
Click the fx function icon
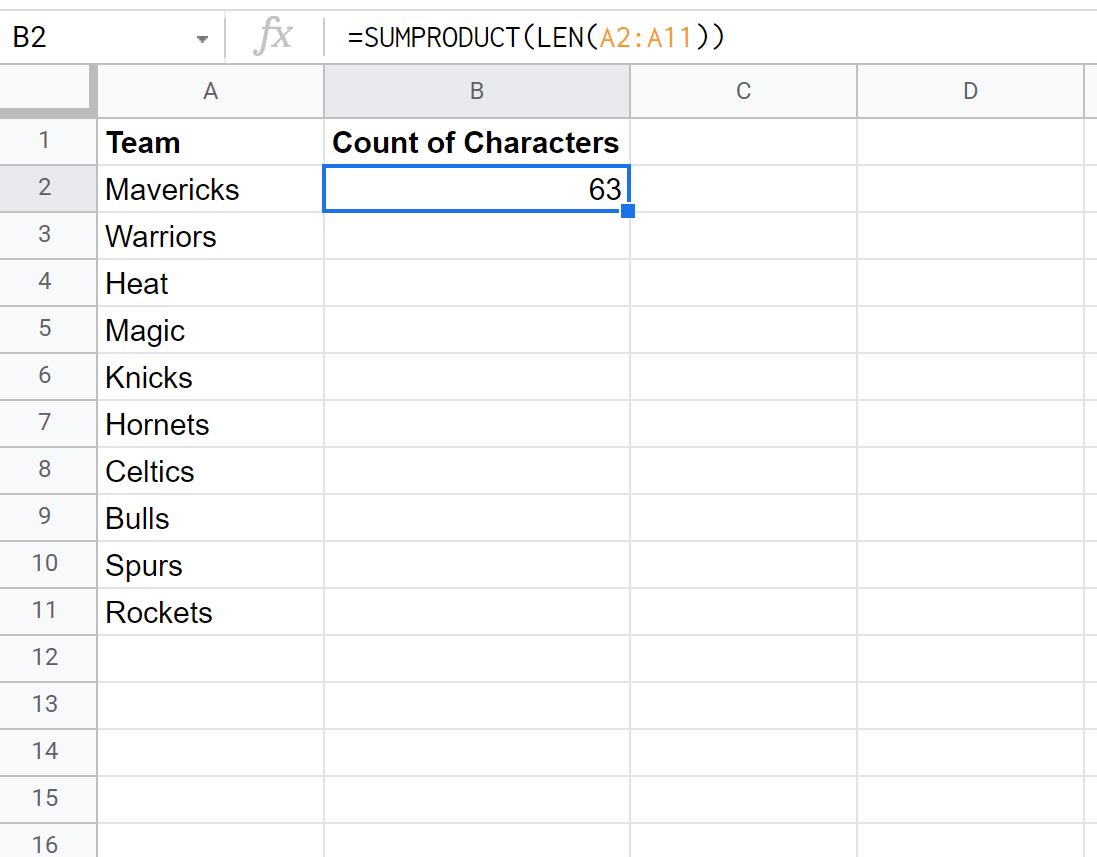point(273,36)
